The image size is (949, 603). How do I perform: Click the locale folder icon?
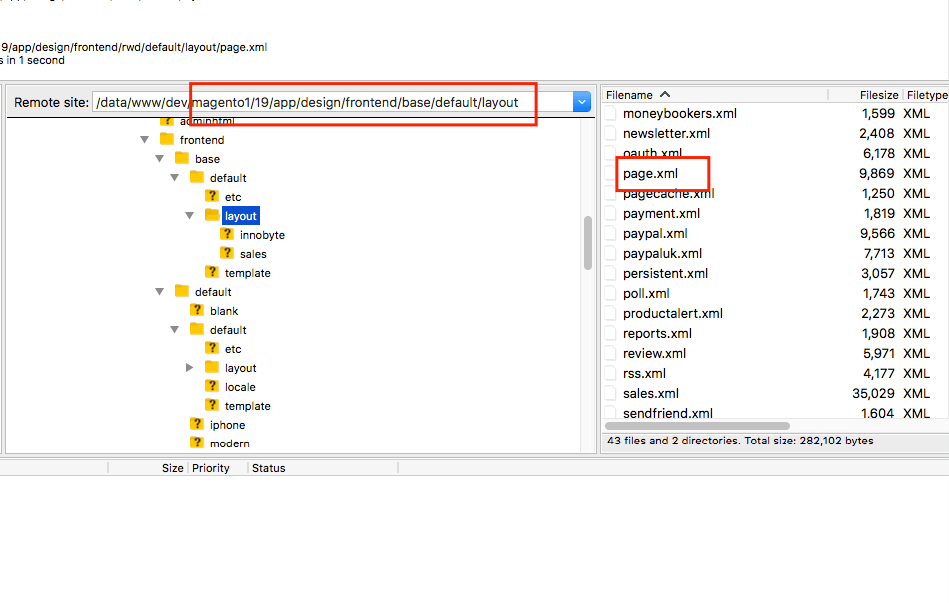(x=212, y=386)
